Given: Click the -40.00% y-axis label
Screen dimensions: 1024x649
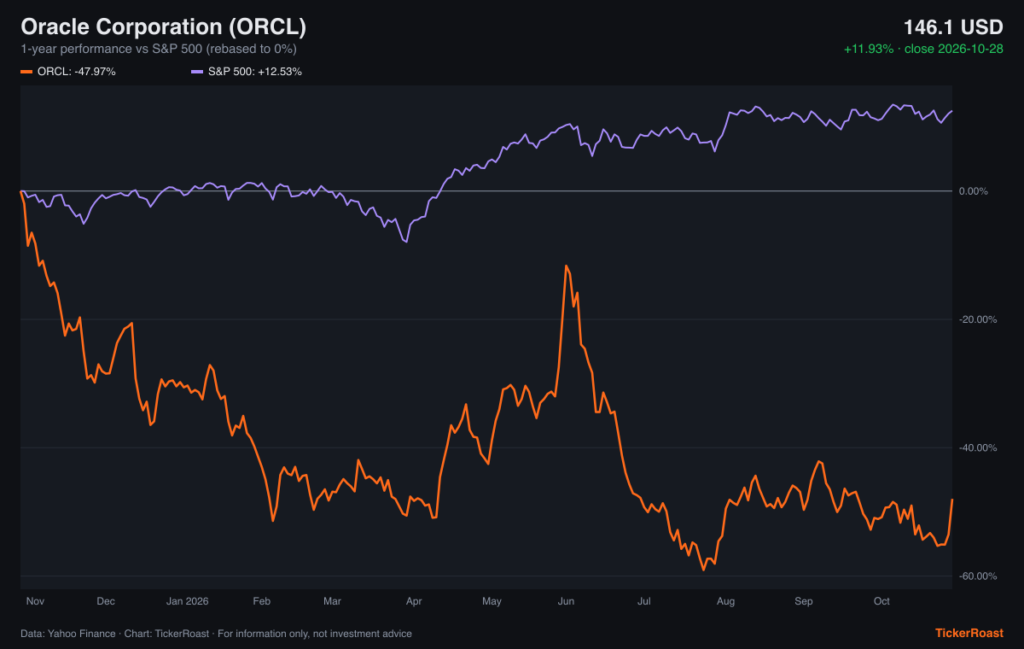Looking at the screenshot, I should coord(978,448).
